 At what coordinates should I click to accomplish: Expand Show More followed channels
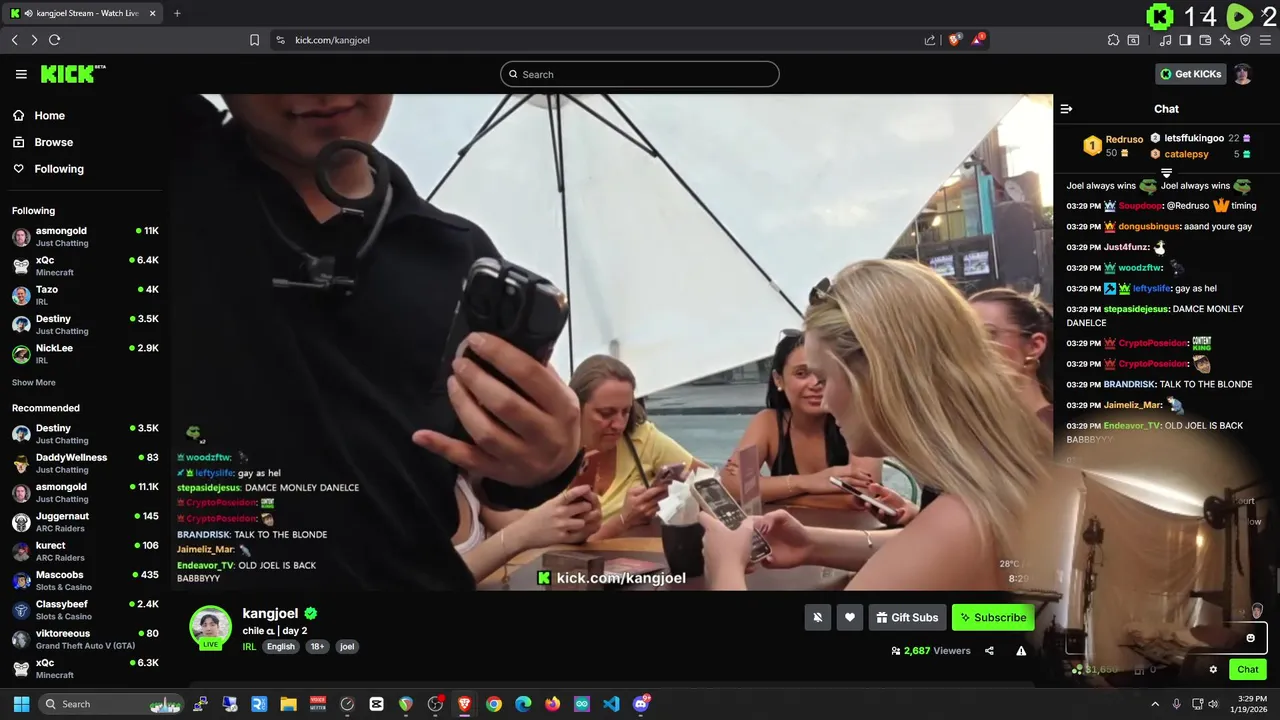tap(34, 382)
